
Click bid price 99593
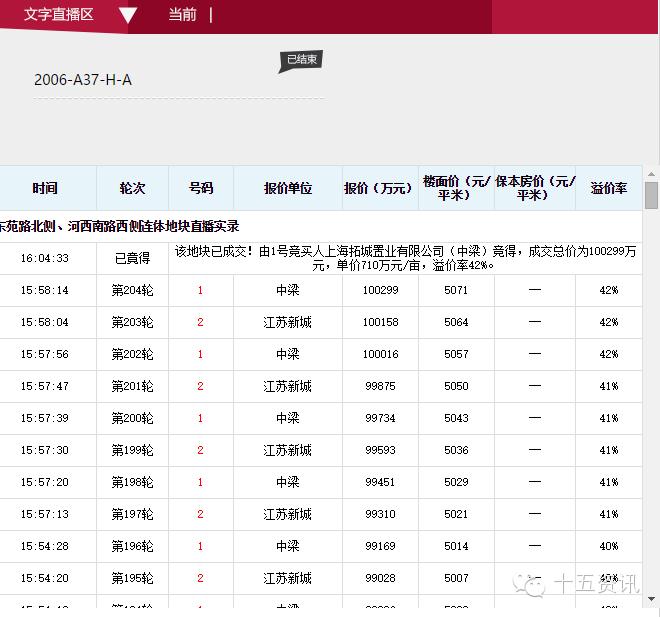pos(381,450)
